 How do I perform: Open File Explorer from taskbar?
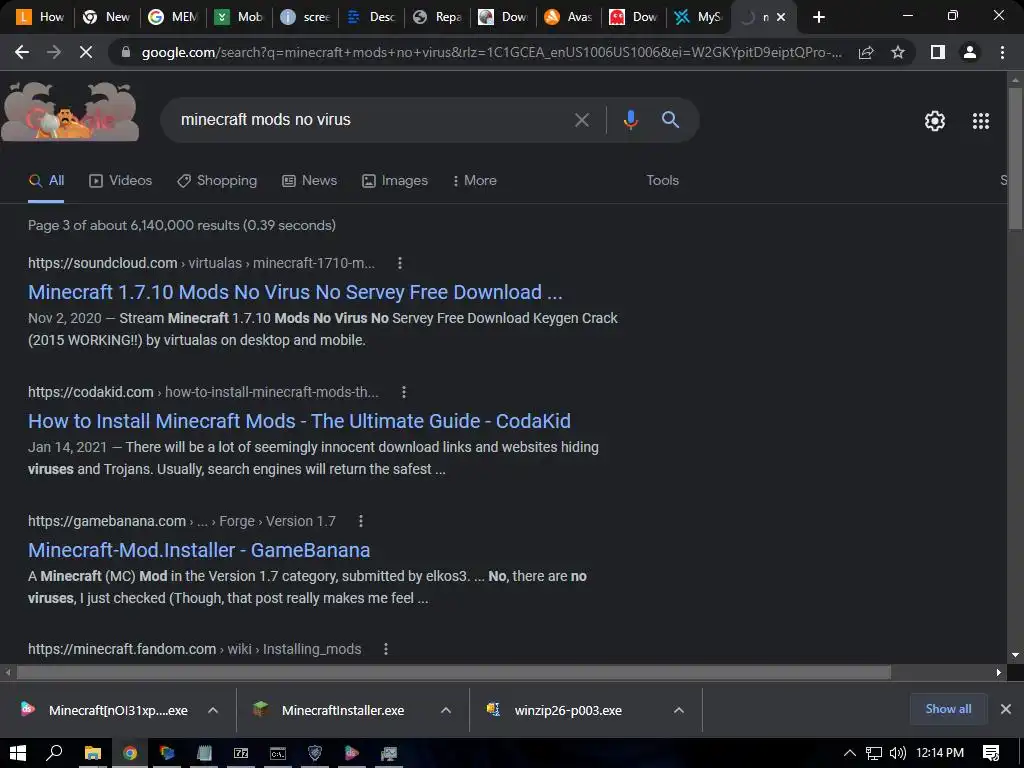tap(92, 753)
